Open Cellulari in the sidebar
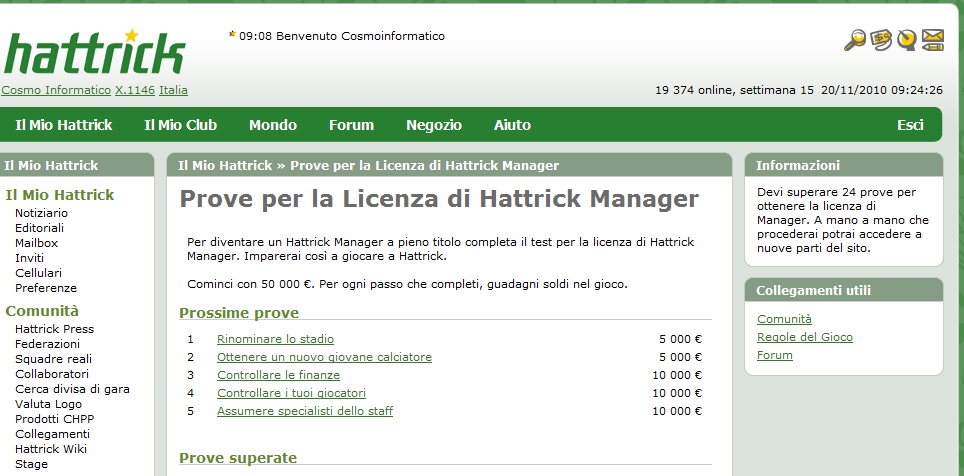964x476 pixels. coord(38,273)
